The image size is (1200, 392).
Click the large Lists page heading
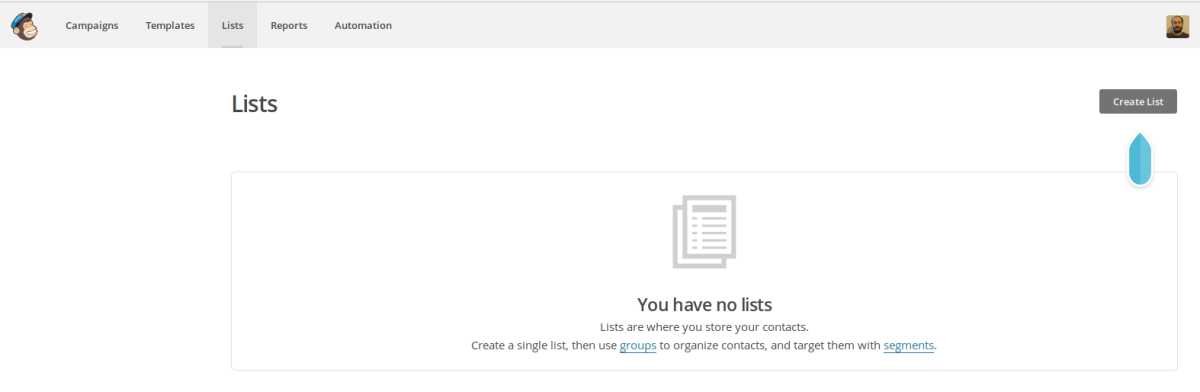254,103
